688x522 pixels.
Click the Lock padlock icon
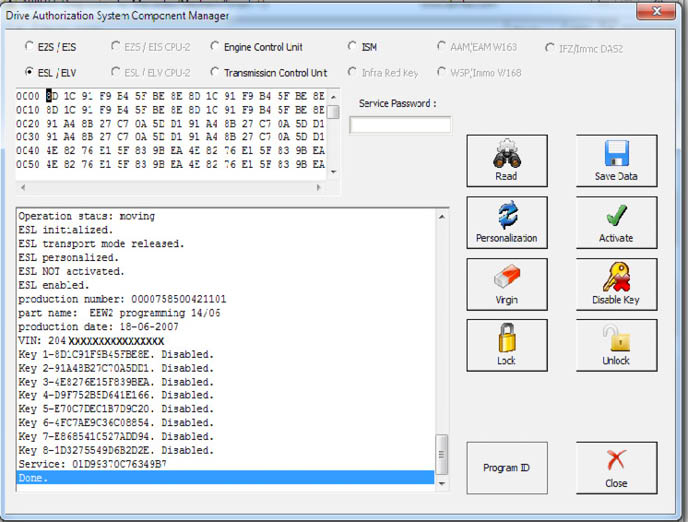point(506,338)
